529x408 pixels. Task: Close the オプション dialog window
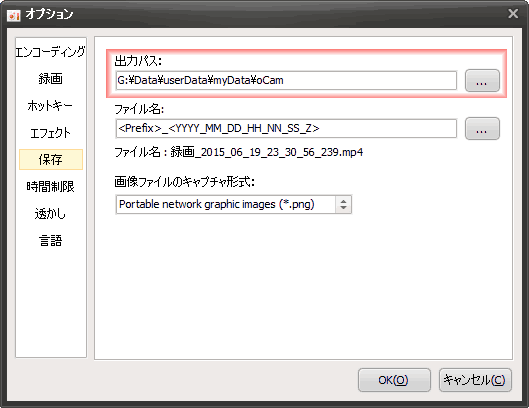(513, 14)
